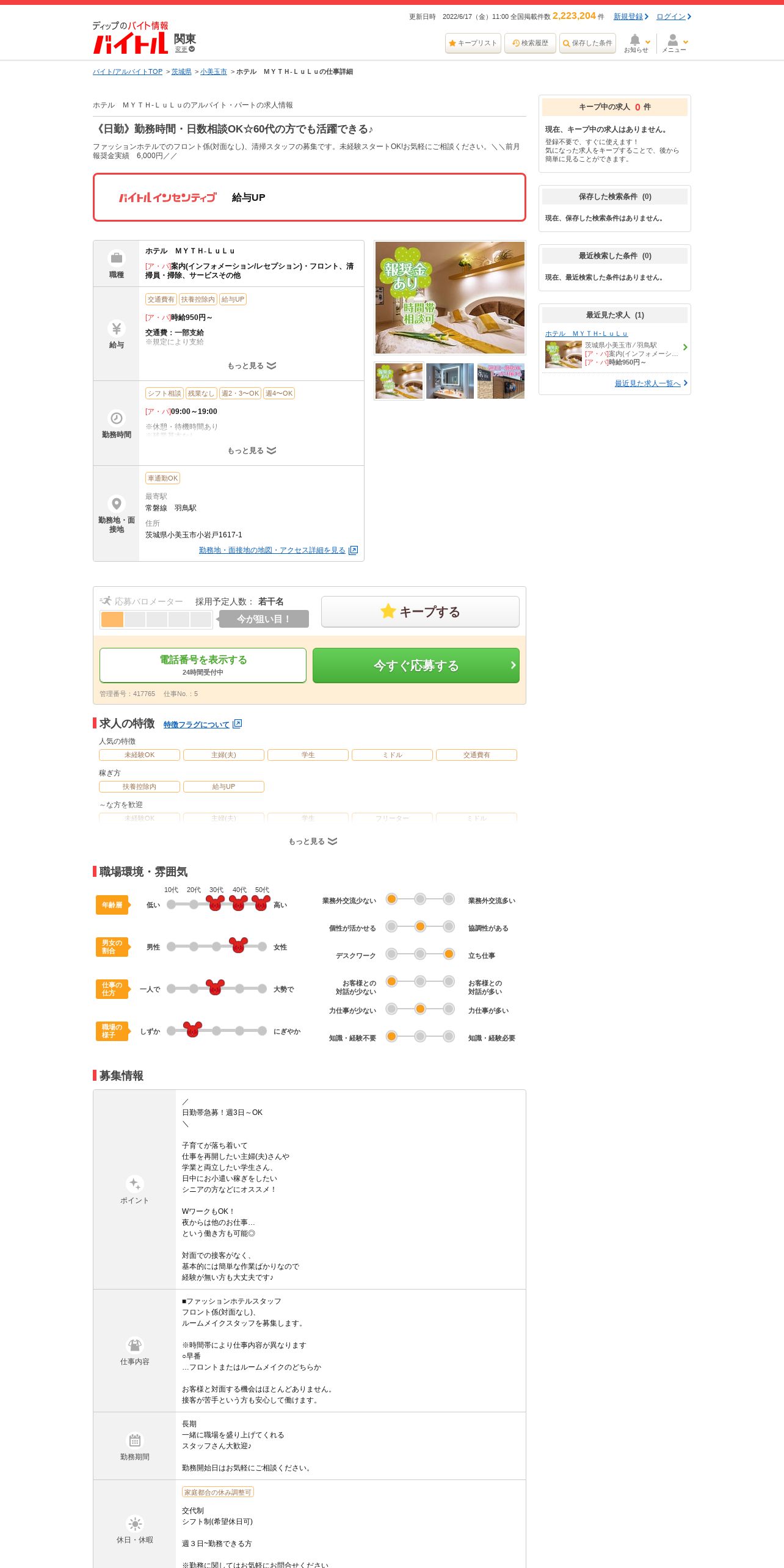Click the キープリスト star button
Screen dimensions: 784x1568
[473, 43]
